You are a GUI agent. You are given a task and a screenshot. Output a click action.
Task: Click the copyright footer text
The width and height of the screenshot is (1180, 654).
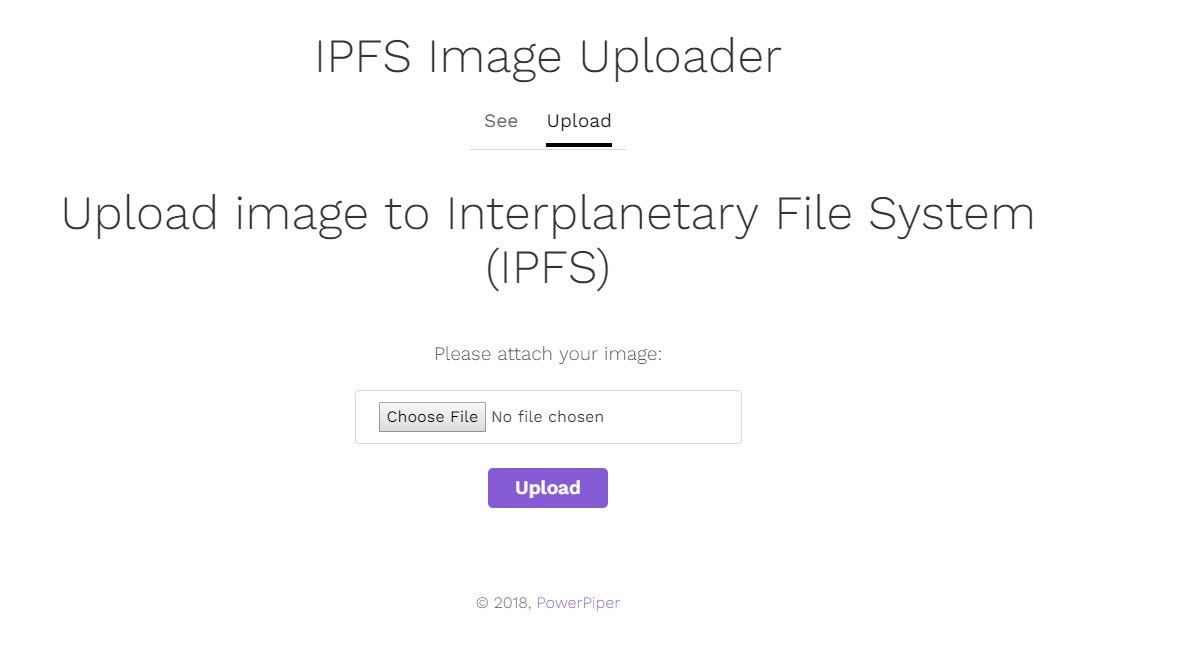coord(504,602)
